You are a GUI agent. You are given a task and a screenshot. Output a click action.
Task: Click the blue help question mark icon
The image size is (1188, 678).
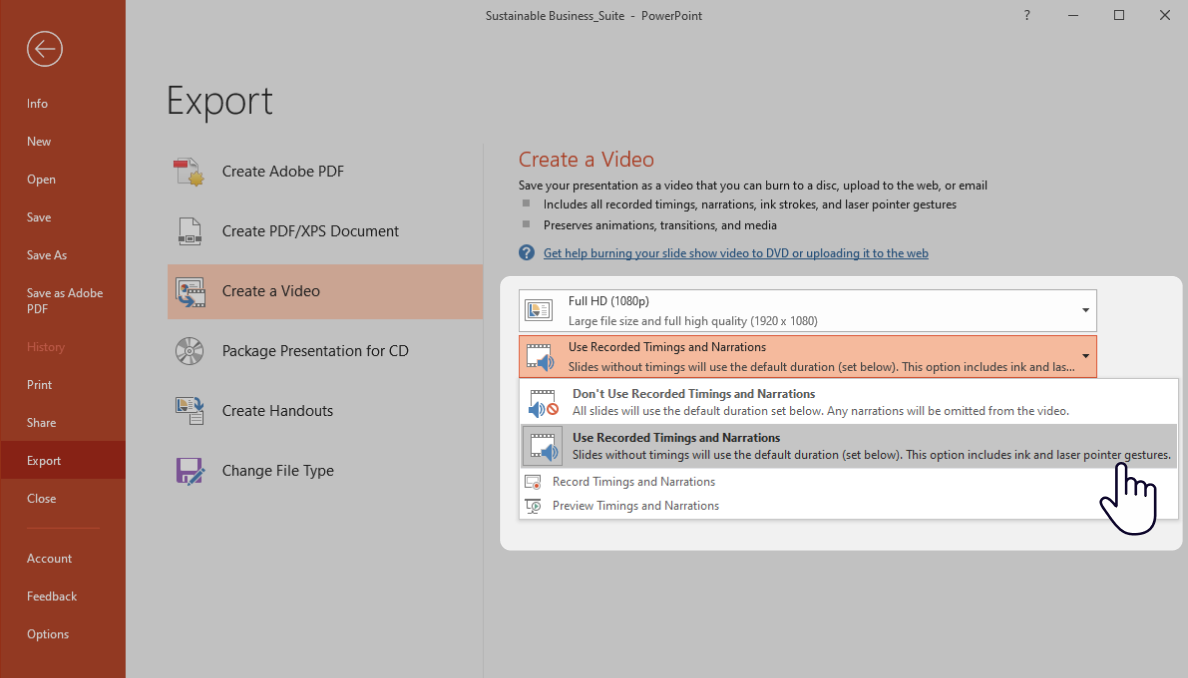point(526,252)
